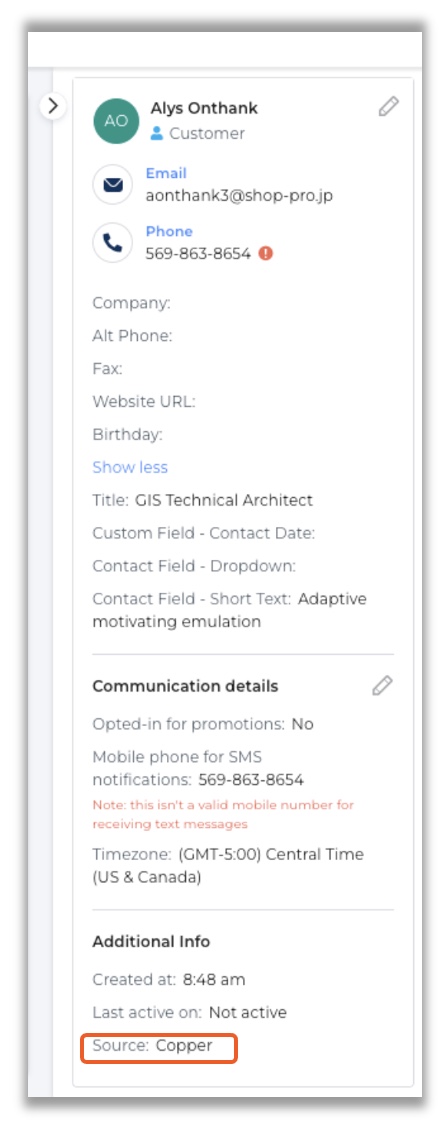Screen dimensions: 444x1122
Task: Click the AO avatar circle
Action: [x=115, y=121]
